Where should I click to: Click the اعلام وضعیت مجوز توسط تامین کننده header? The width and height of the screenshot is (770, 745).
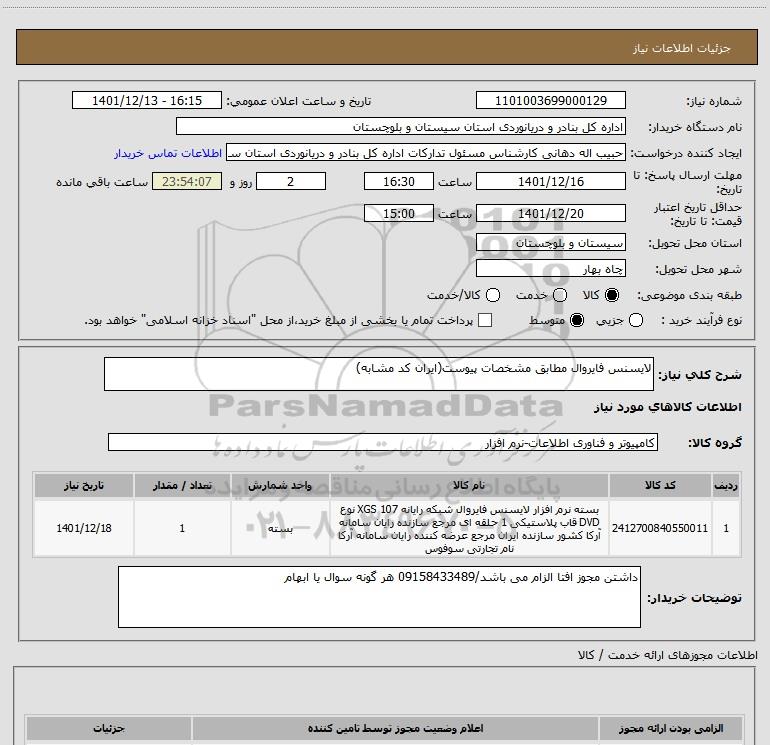395,728
